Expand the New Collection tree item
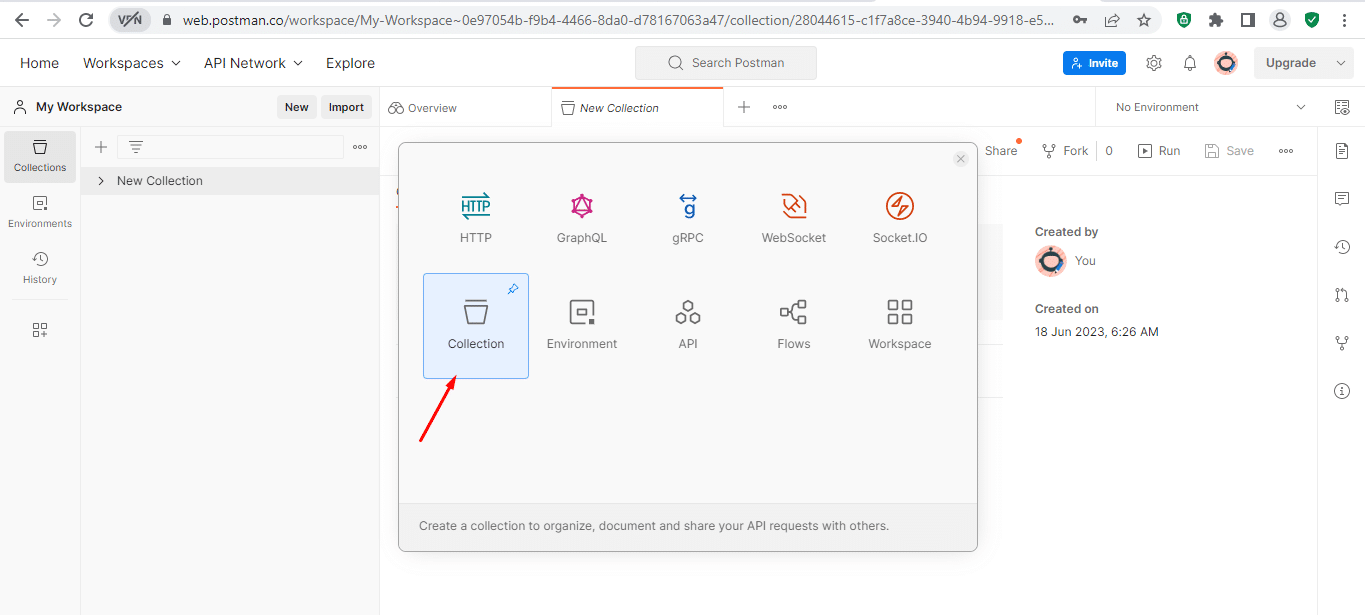The image size is (1365, 615). pyautogui.click(x=101, y=181)
